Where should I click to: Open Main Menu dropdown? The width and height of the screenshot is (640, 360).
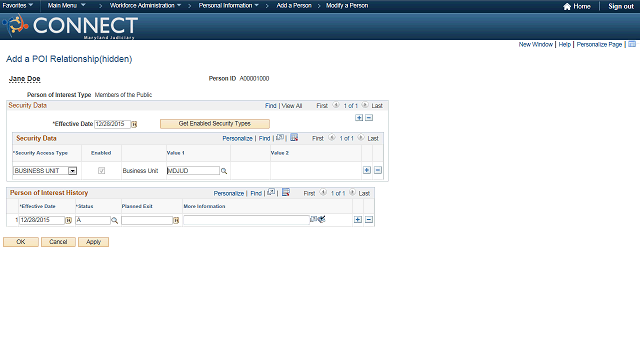(x=67, y=6)
